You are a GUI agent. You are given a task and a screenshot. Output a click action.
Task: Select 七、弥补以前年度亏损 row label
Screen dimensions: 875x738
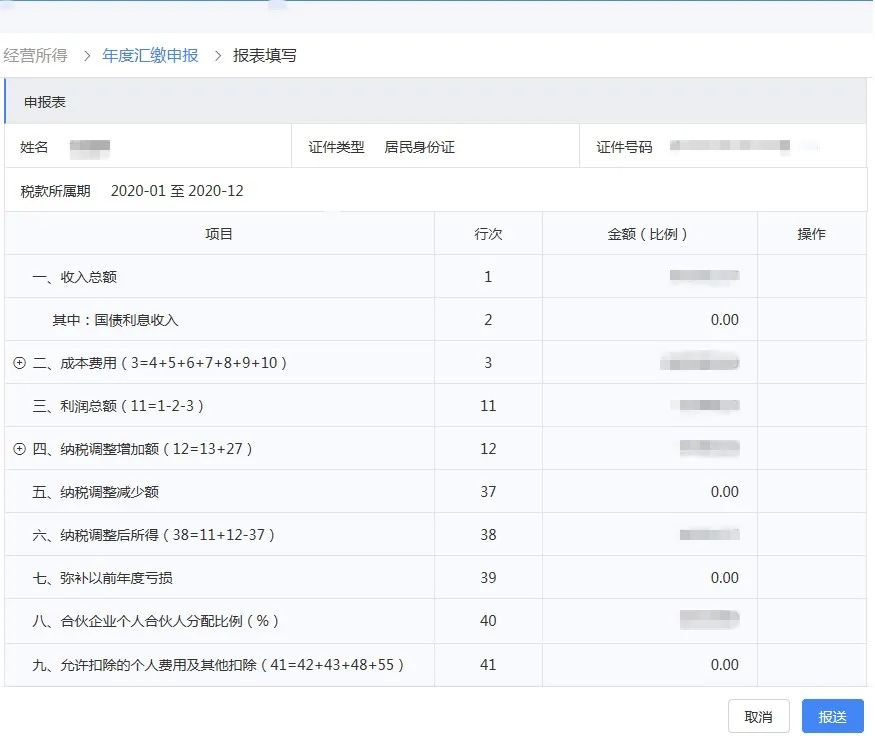[102, 578]
